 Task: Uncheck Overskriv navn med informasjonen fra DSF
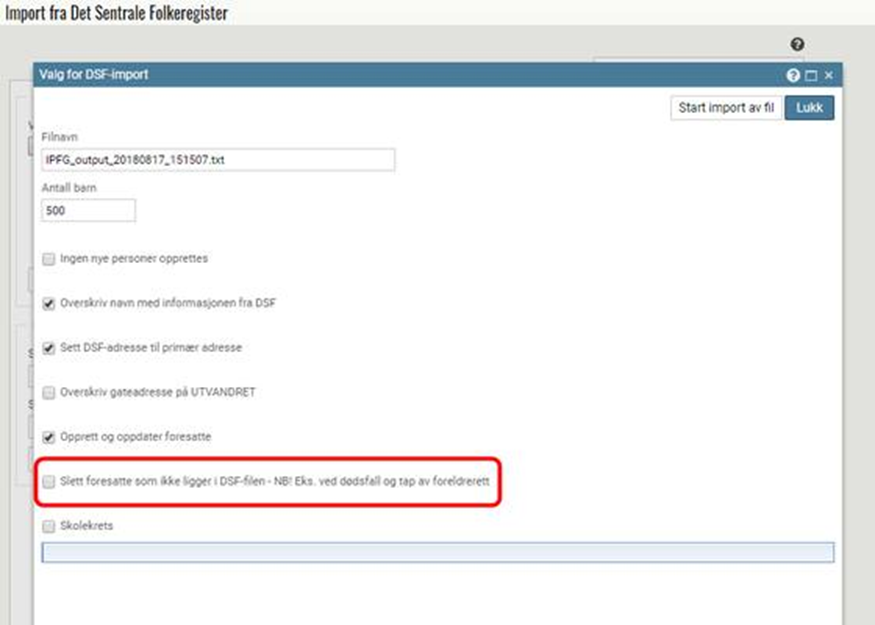click(49, 303)
